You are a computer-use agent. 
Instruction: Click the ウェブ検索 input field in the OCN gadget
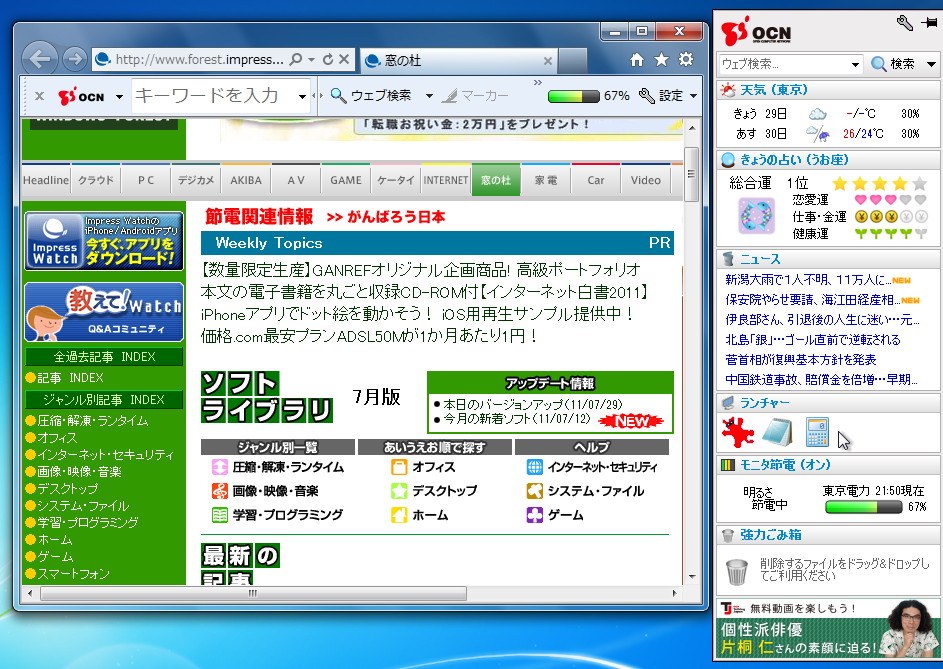pos(785,63)
